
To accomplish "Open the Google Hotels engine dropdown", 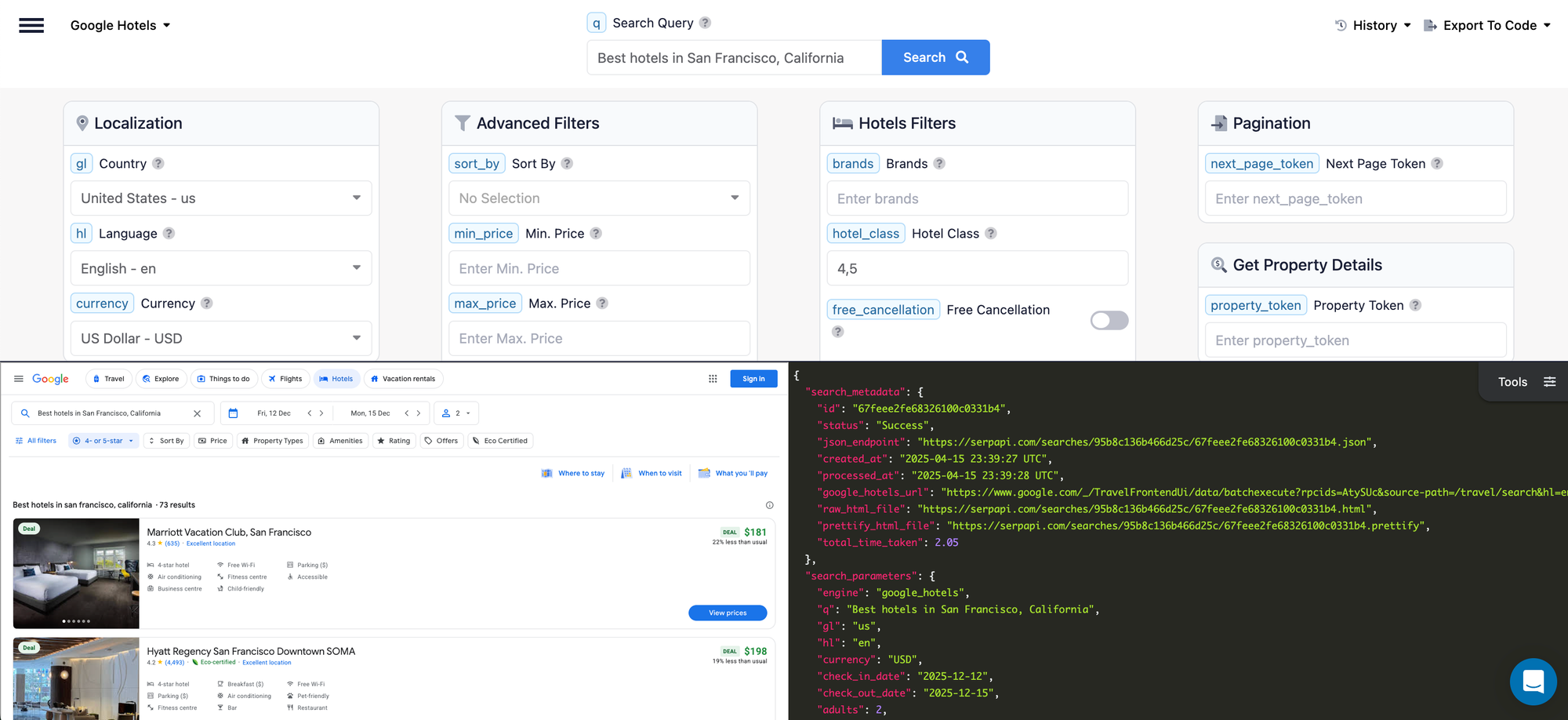I will point(120,25).
